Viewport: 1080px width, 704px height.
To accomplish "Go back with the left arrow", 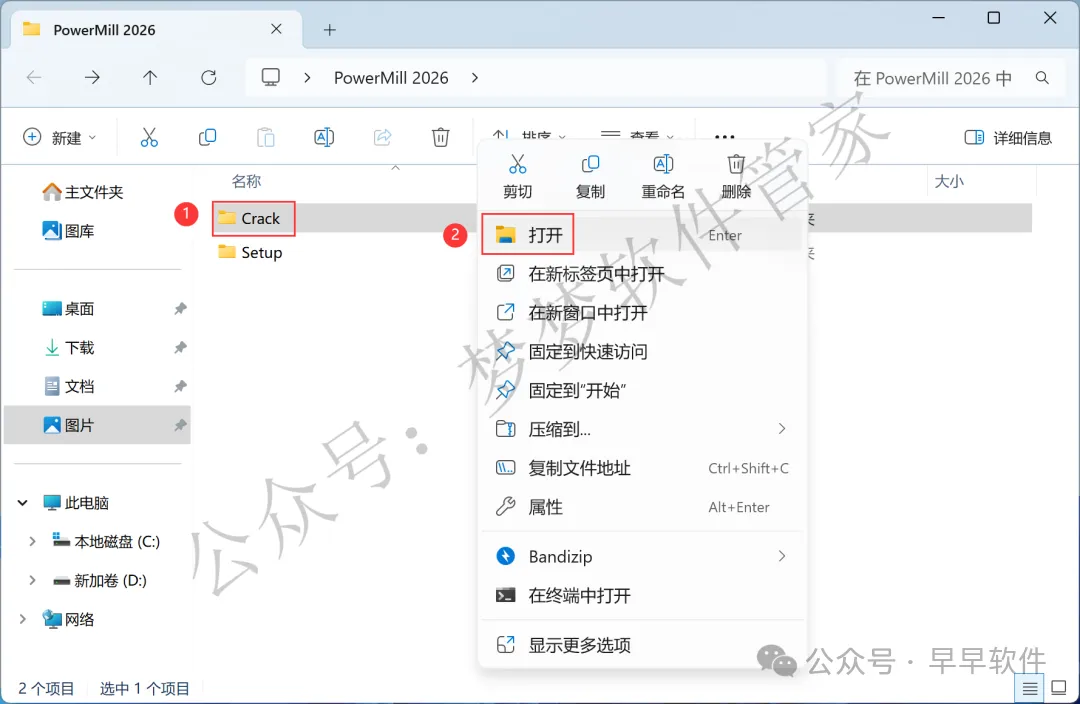I will pyautogui.click(x=34, y=78).
